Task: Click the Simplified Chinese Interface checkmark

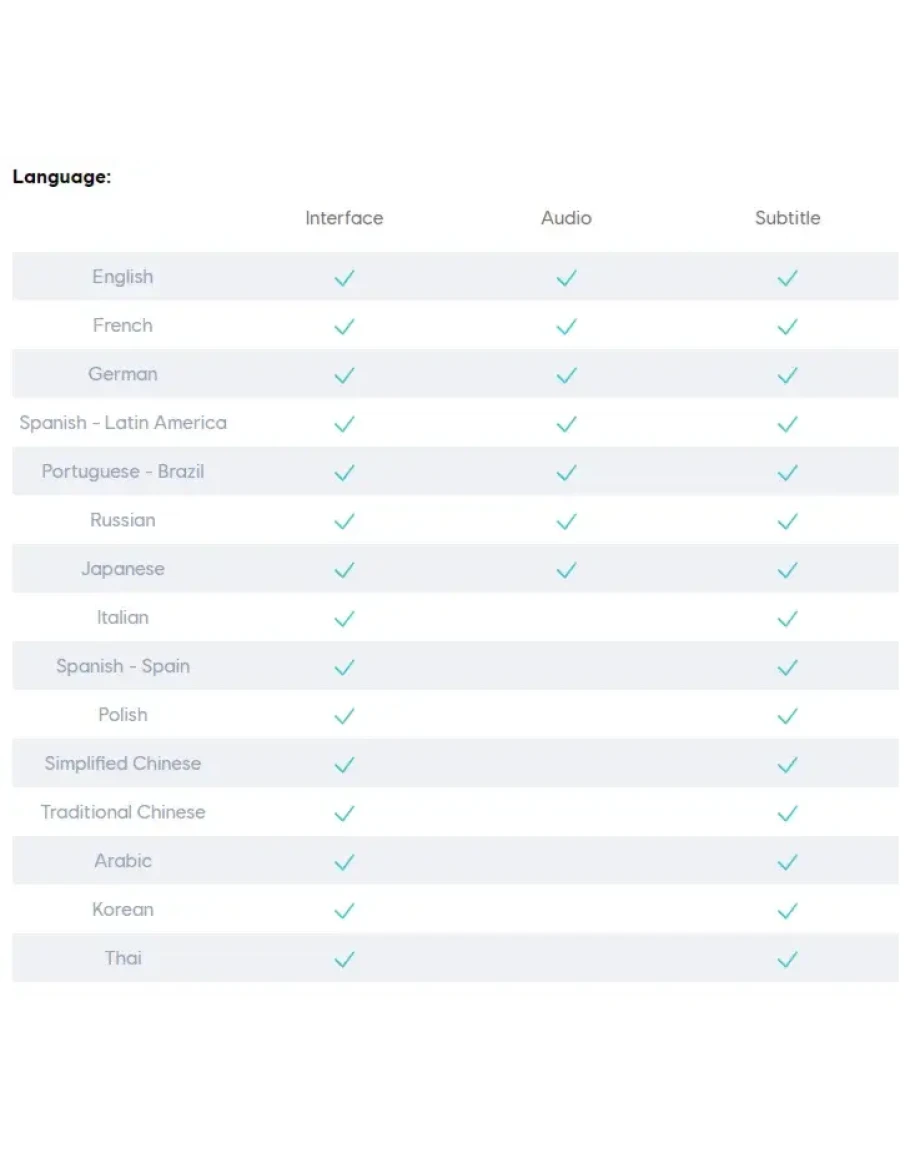Action: [x=344, y=765]
